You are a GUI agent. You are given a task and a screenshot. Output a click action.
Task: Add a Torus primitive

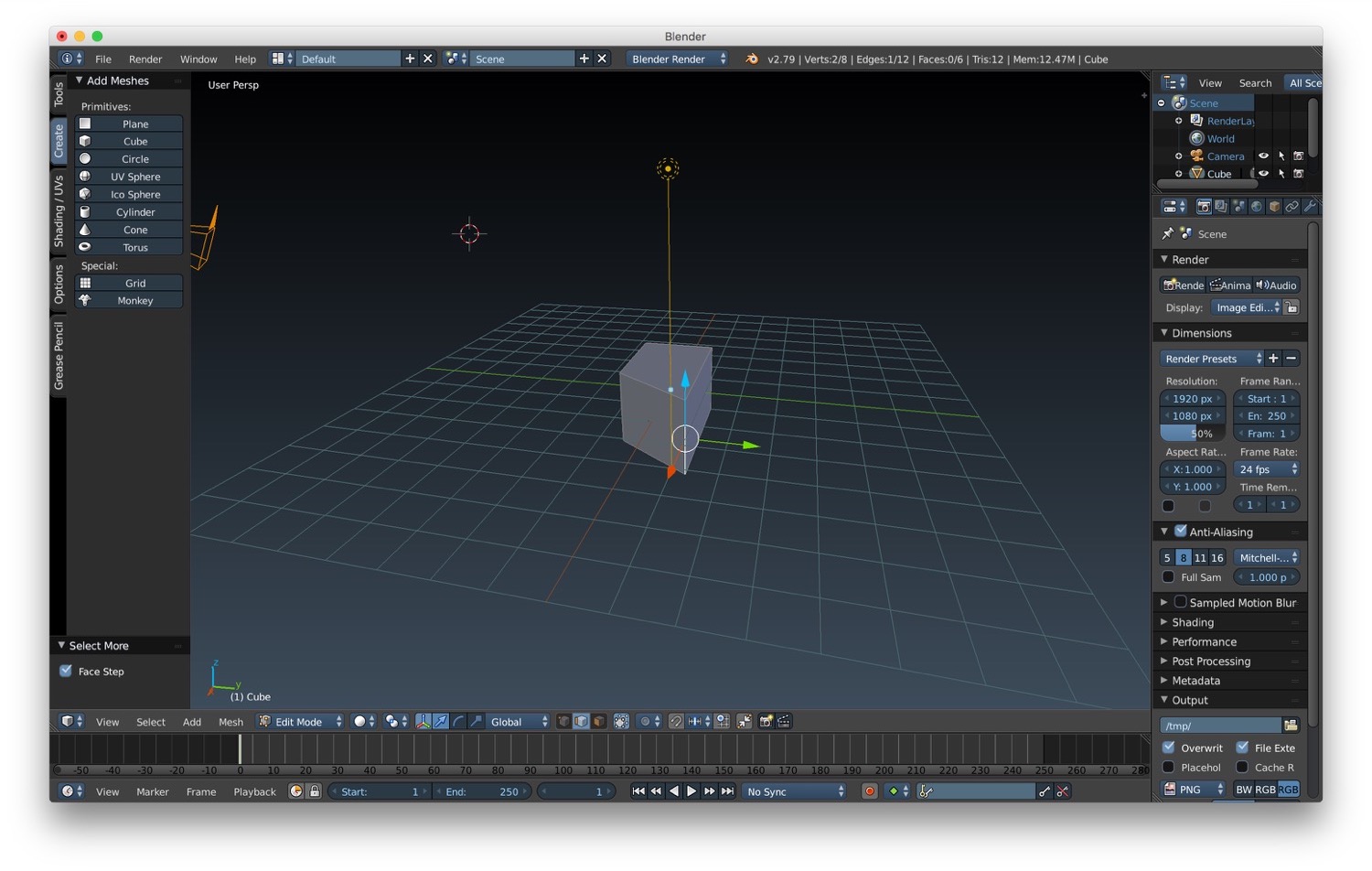(129, 247)
